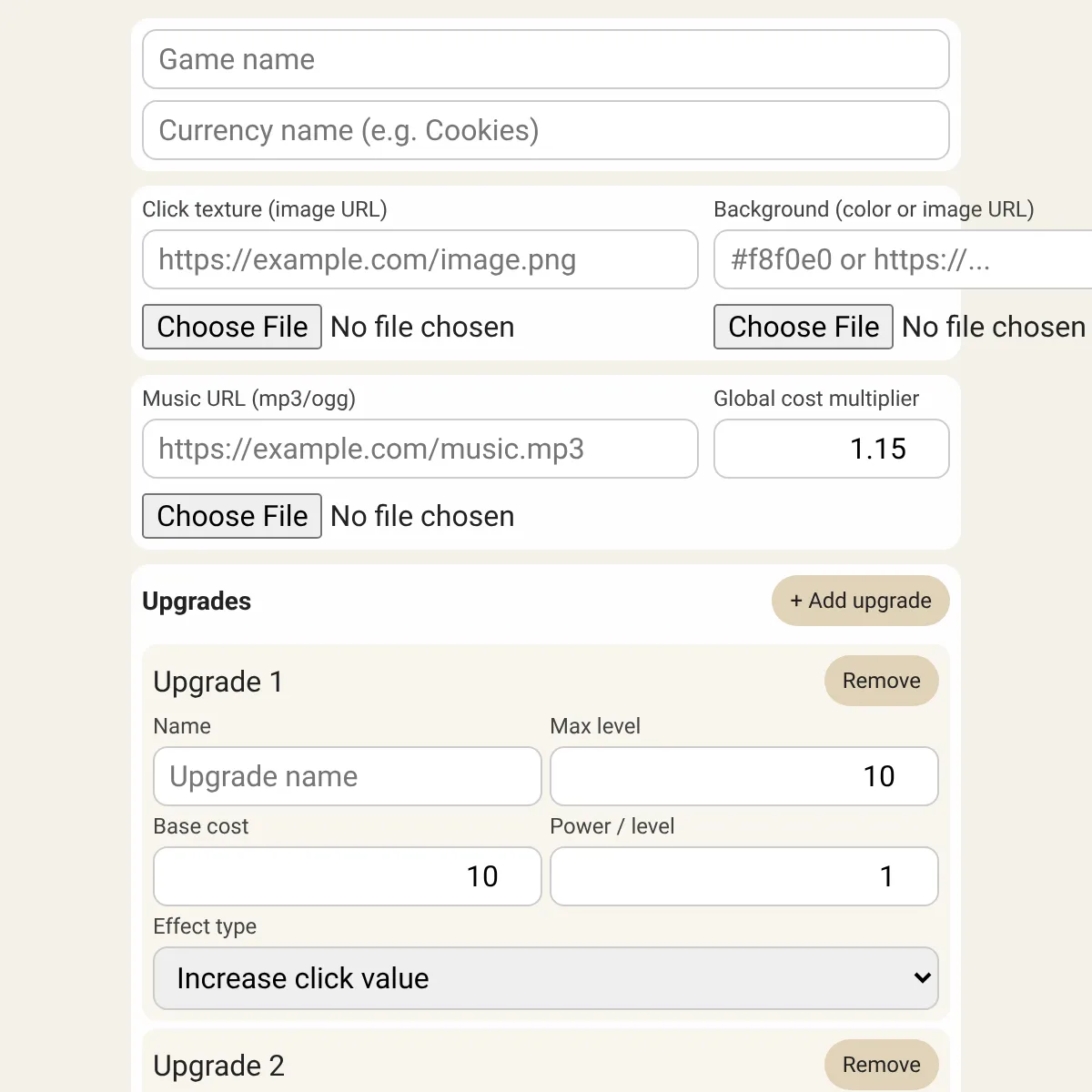The image size is (1092, 1092).
Task: Remove Upgrade 2
Action: click(882, 1065)
